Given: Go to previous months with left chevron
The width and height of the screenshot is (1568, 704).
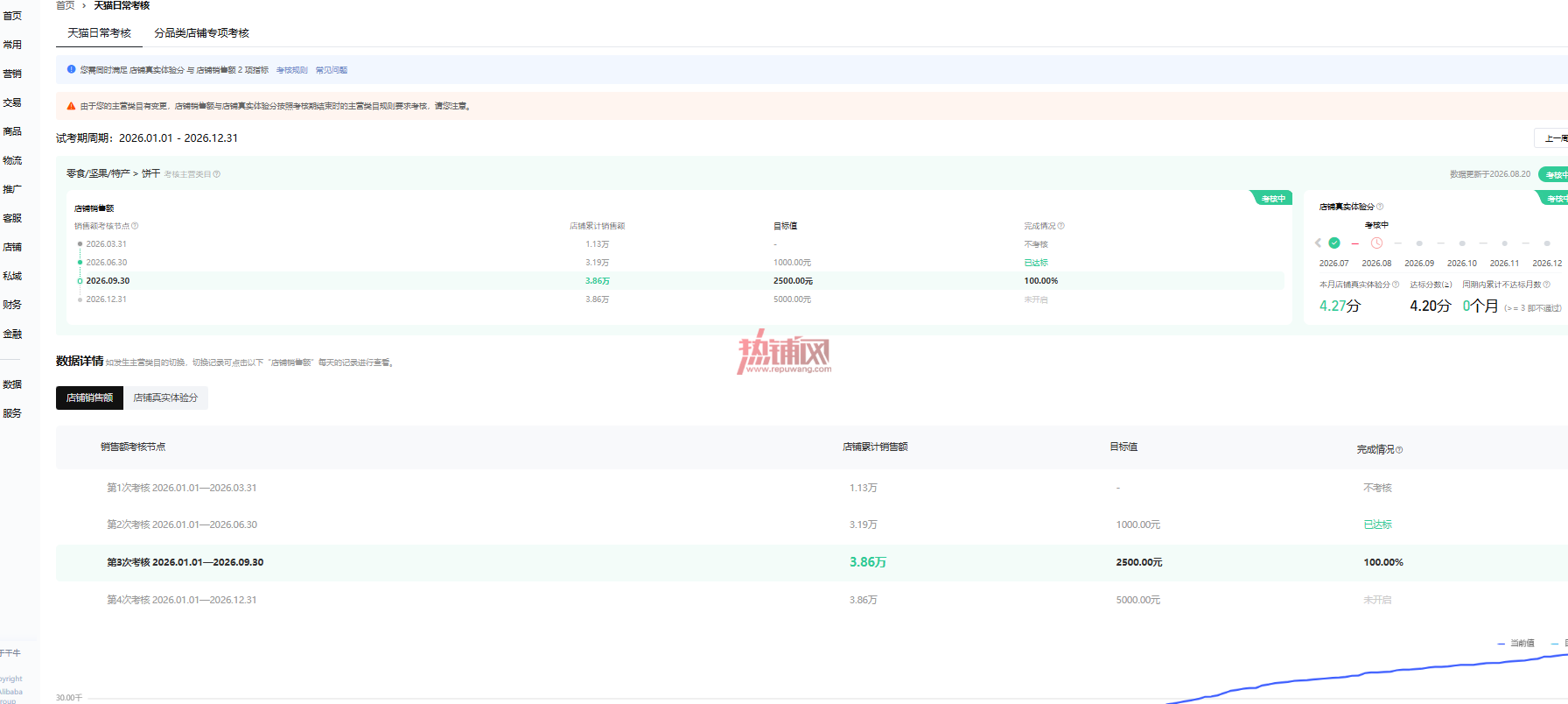Looking at the screenshot, I should (x=1318, y=243).
